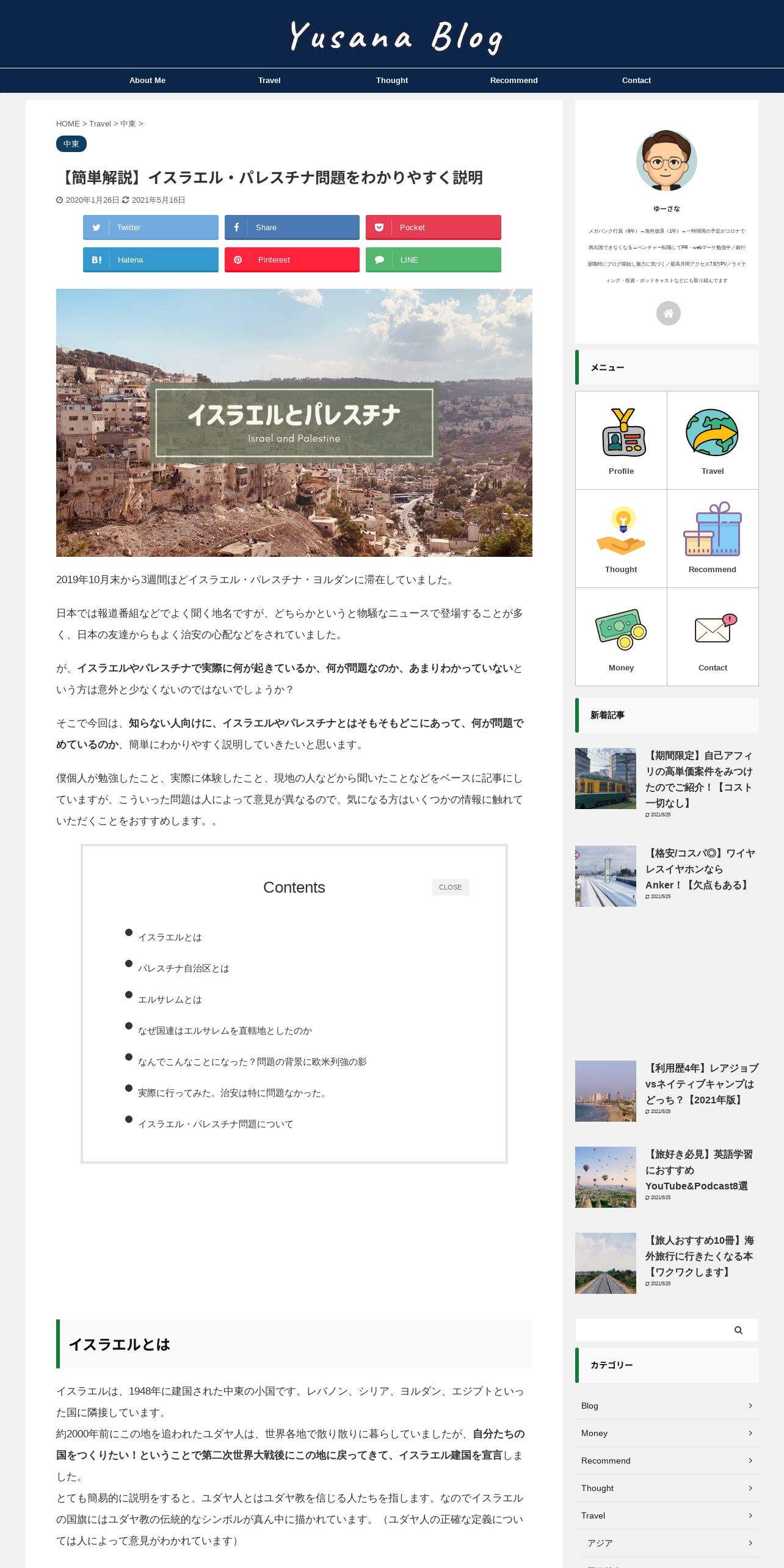Open the snowy railway thumbnail for Anker article

(x=606, y=876)
